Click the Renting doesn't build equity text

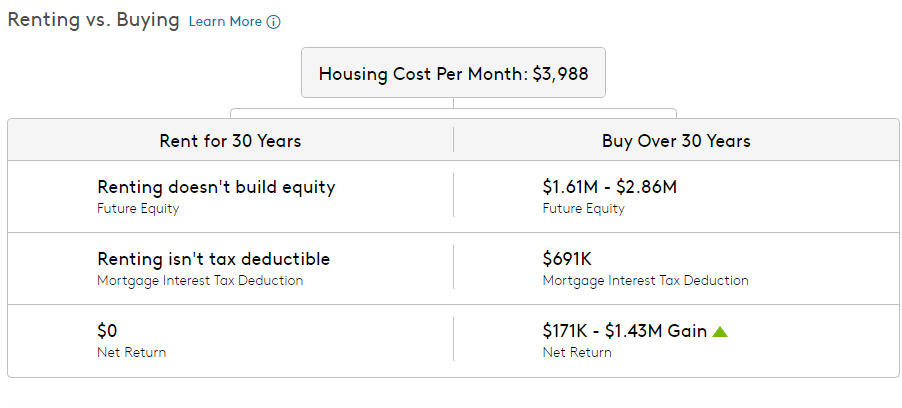pos(216,187)
